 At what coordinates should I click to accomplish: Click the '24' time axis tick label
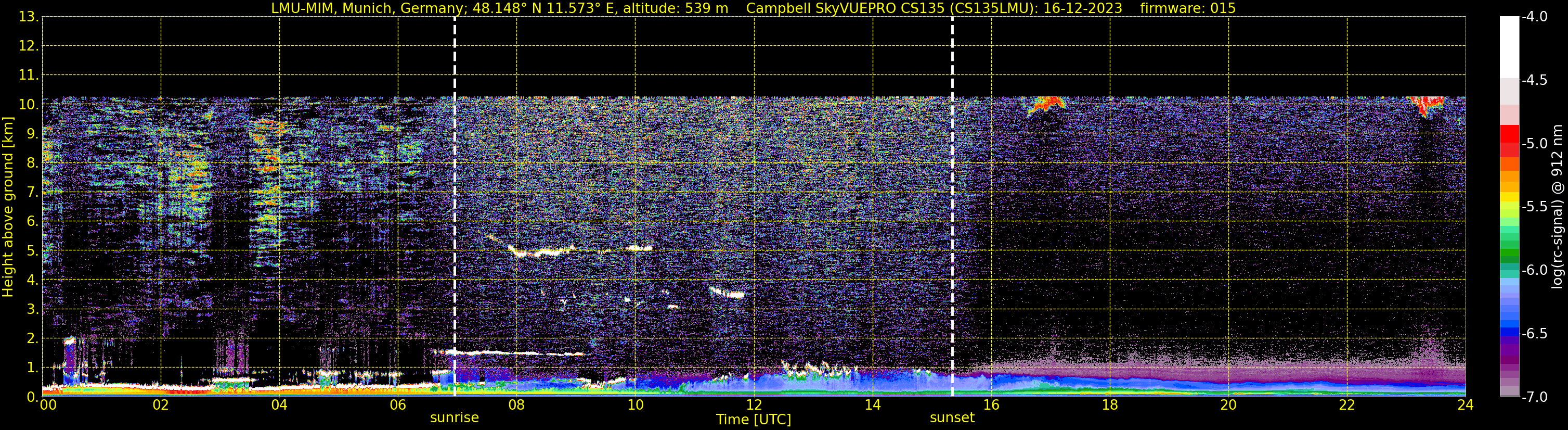point(1466,405)
